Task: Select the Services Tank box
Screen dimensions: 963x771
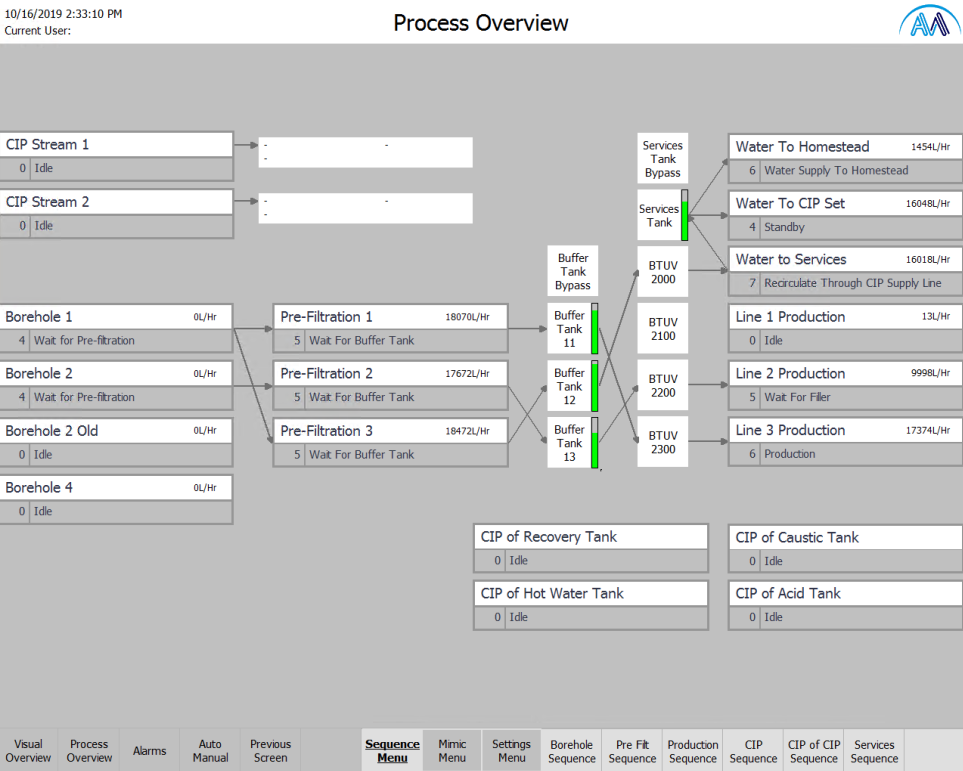Action: (659, 215)
